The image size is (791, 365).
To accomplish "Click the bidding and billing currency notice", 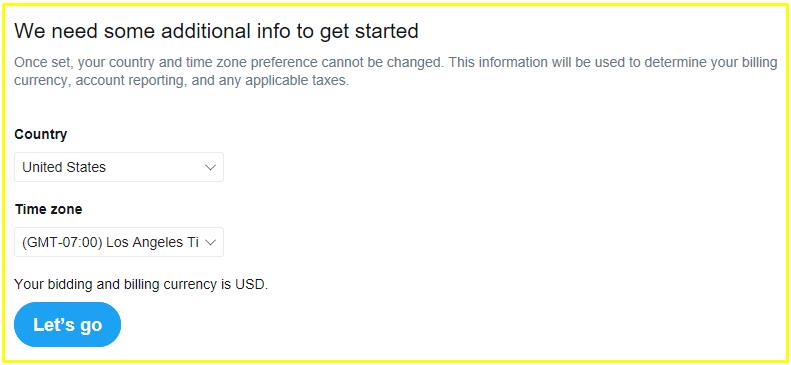I will click(141, 284).
